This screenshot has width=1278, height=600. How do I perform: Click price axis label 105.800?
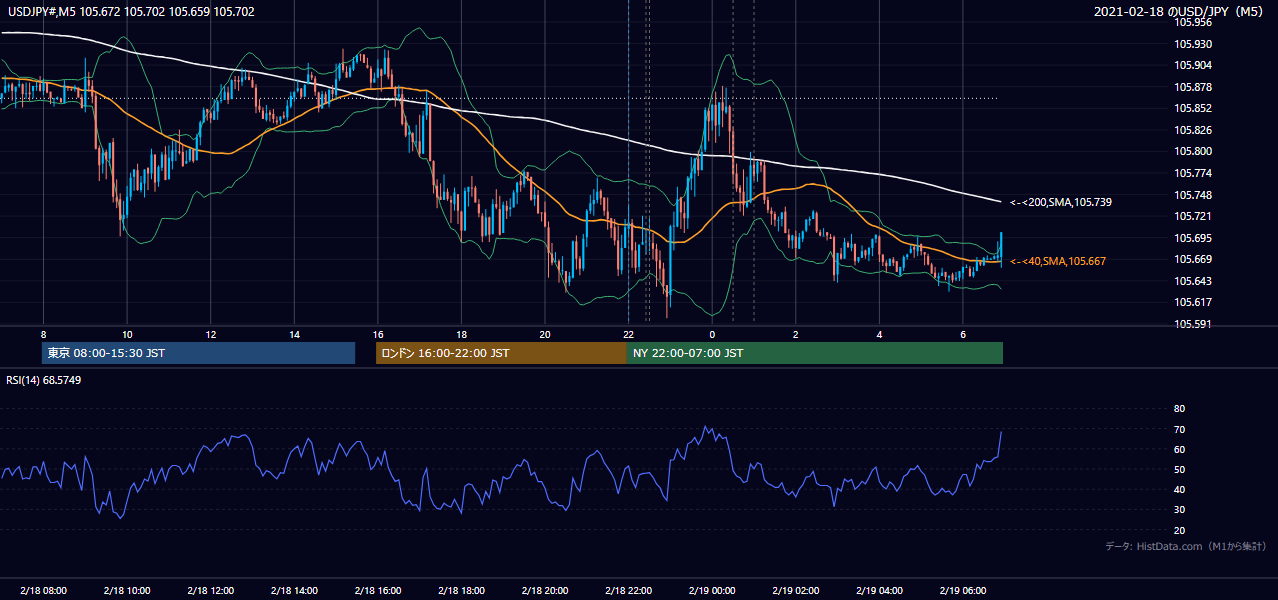point(1193,151)
